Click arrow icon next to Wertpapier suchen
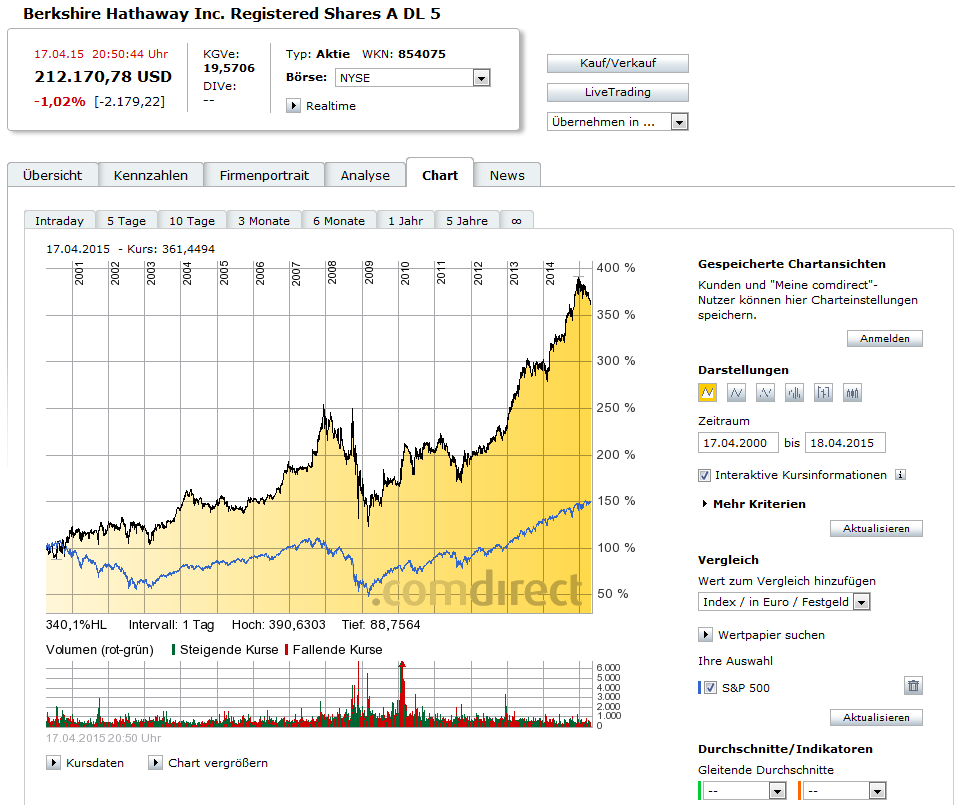Screen dimensions: 955x805 (x=705, y=635)
